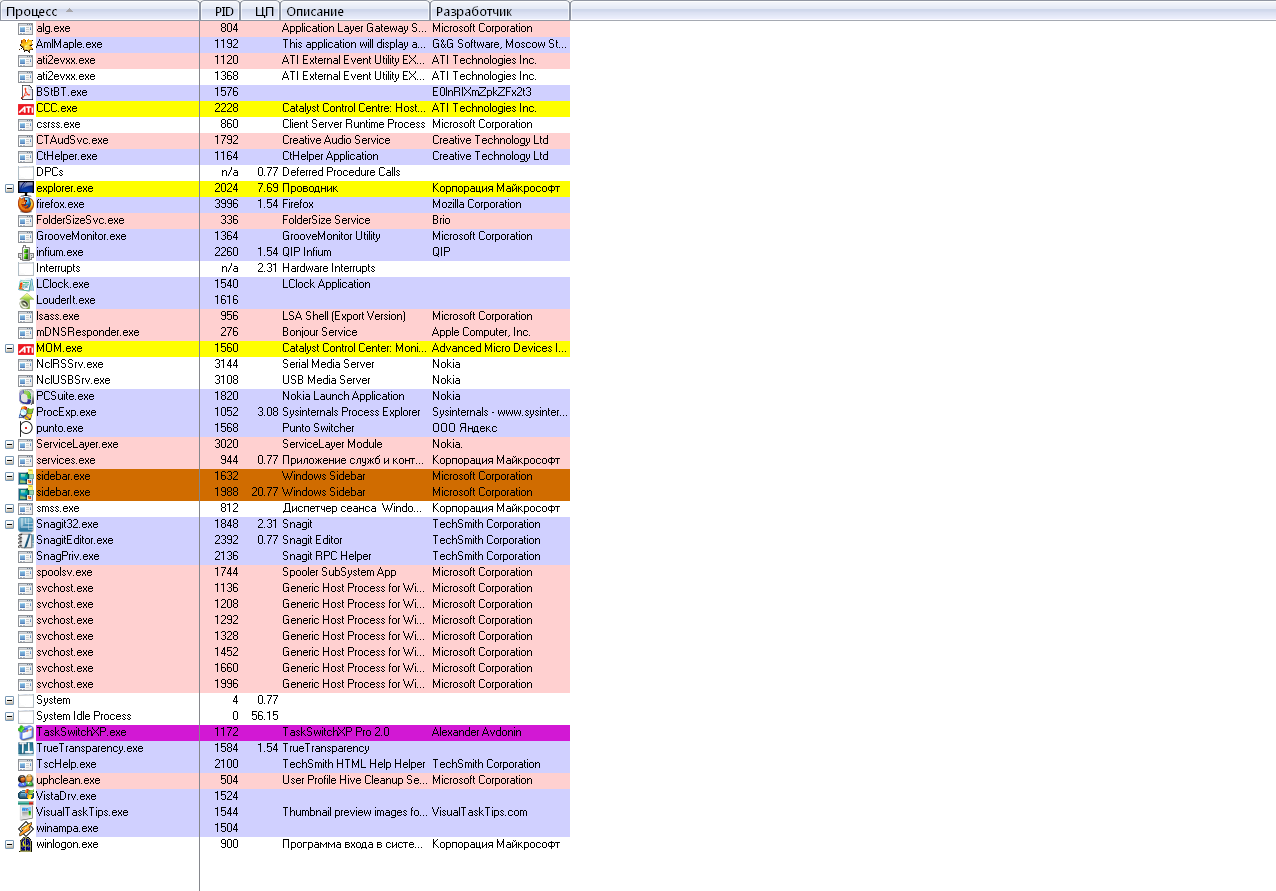
Task: Click the VistaDrv.exe icon
Action: tap(26, 796)
